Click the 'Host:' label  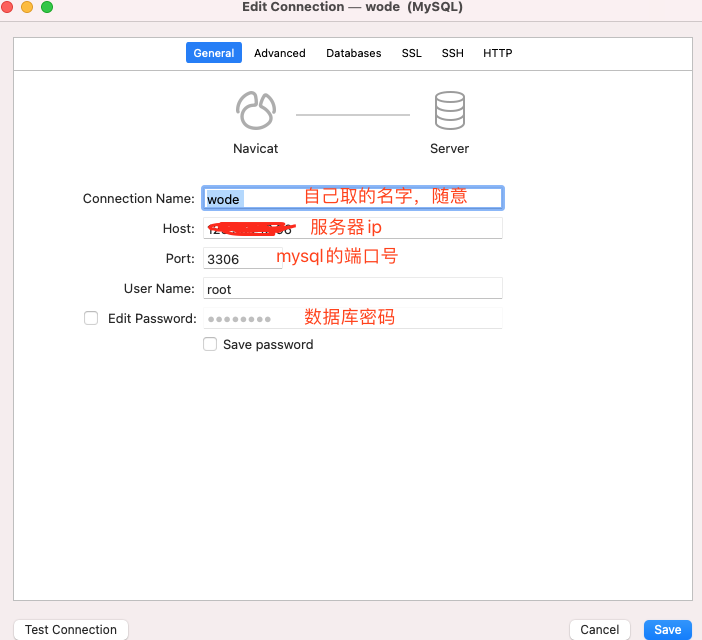[179, 228]
